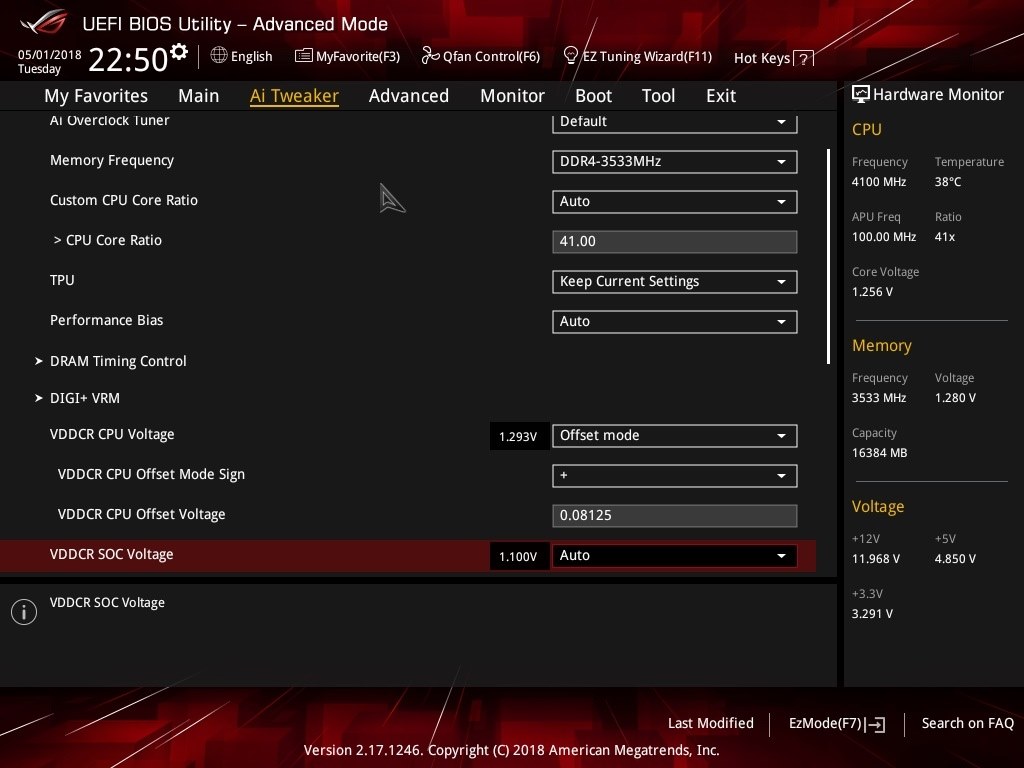Click CPU frequency 4100 MHz value
The height and width of the screenshot is (768, 1024).
point(879,182)
